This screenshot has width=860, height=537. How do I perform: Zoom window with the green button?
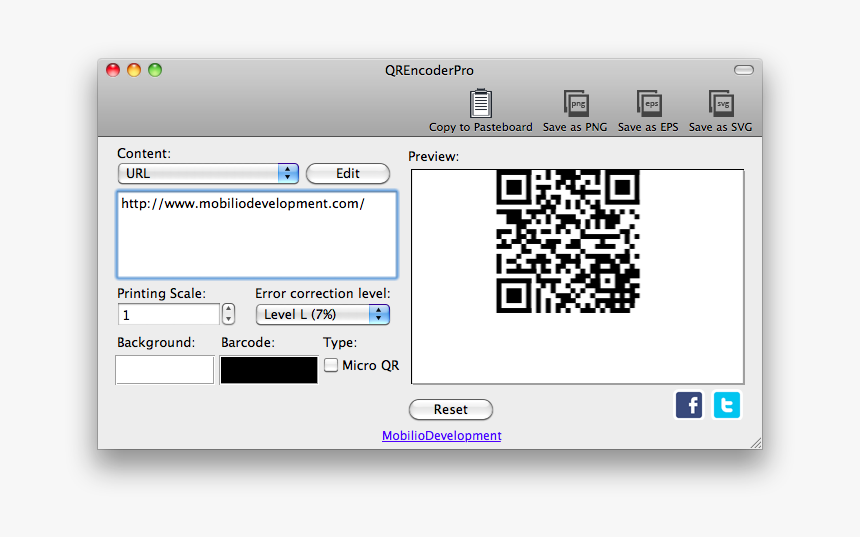pos(155,70)
